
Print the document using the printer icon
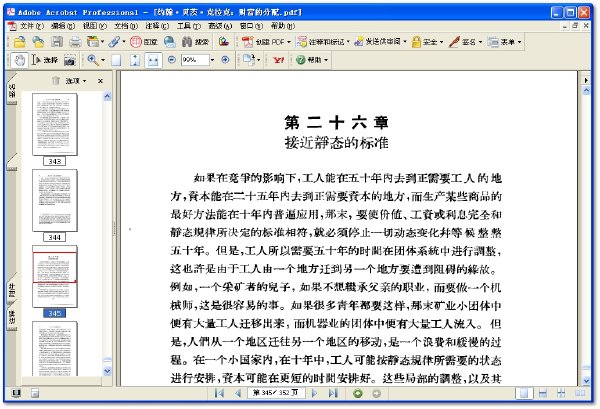tap(75, 41)
